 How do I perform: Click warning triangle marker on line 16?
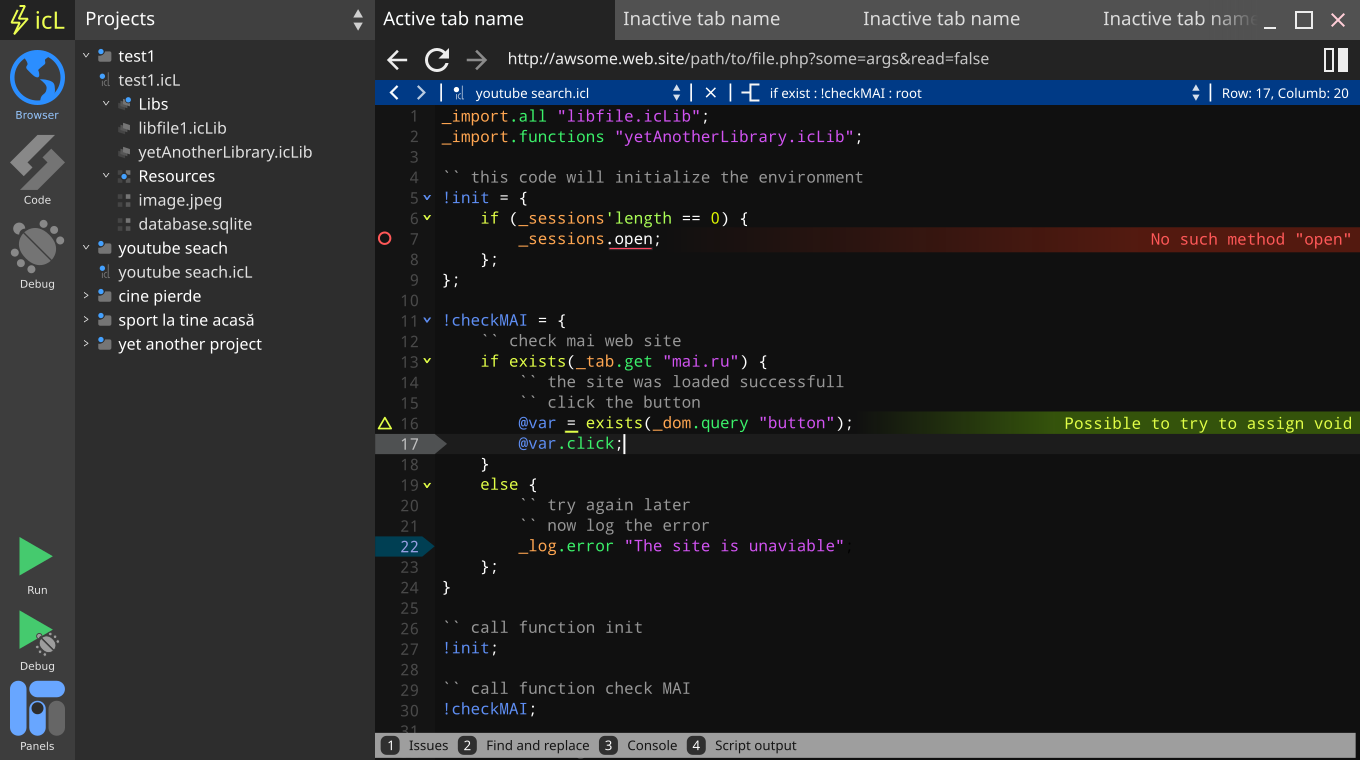(385, 423)
